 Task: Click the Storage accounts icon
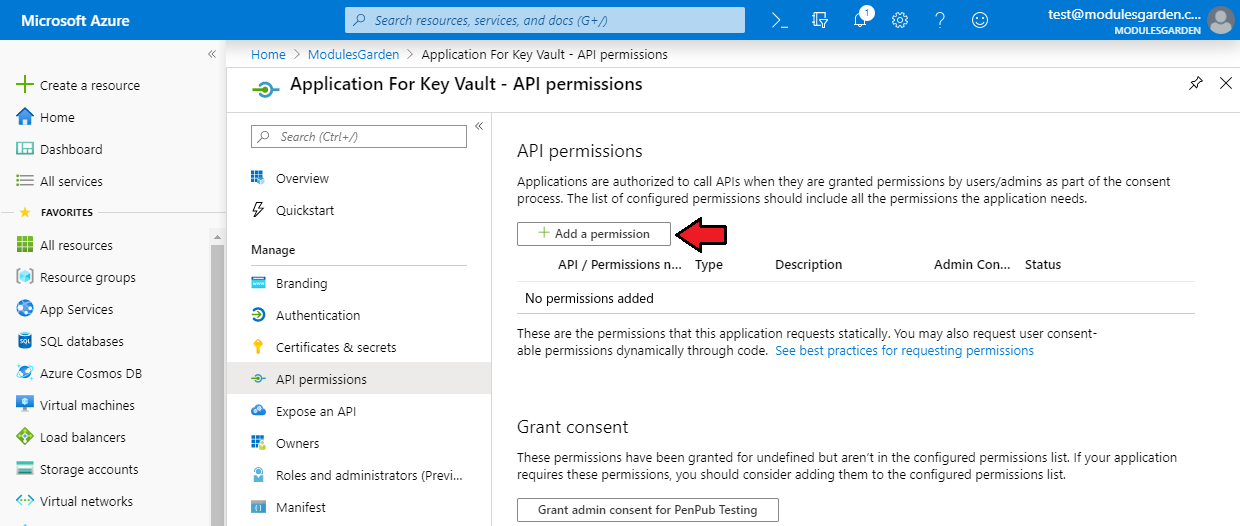point(25,469)
